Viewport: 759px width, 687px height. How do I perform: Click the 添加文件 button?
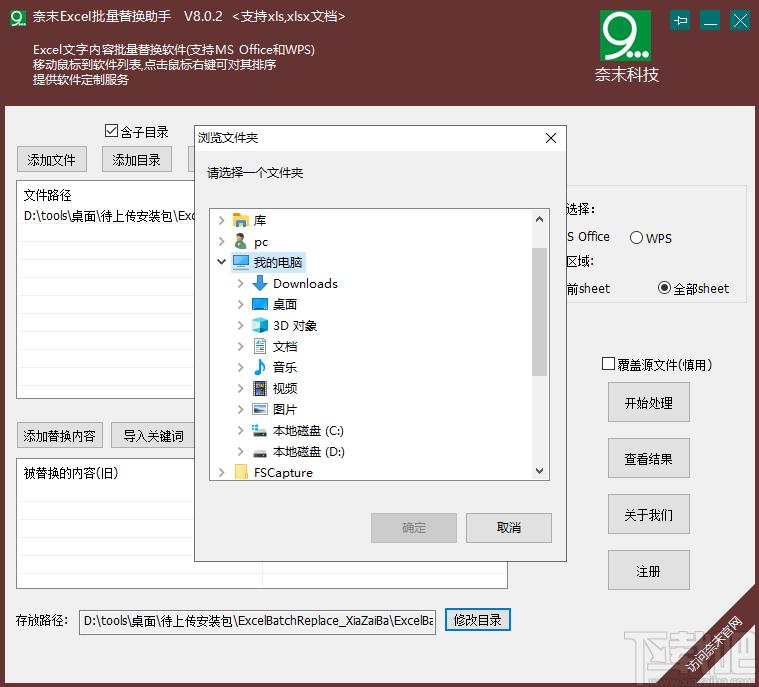tap(52, 159)
